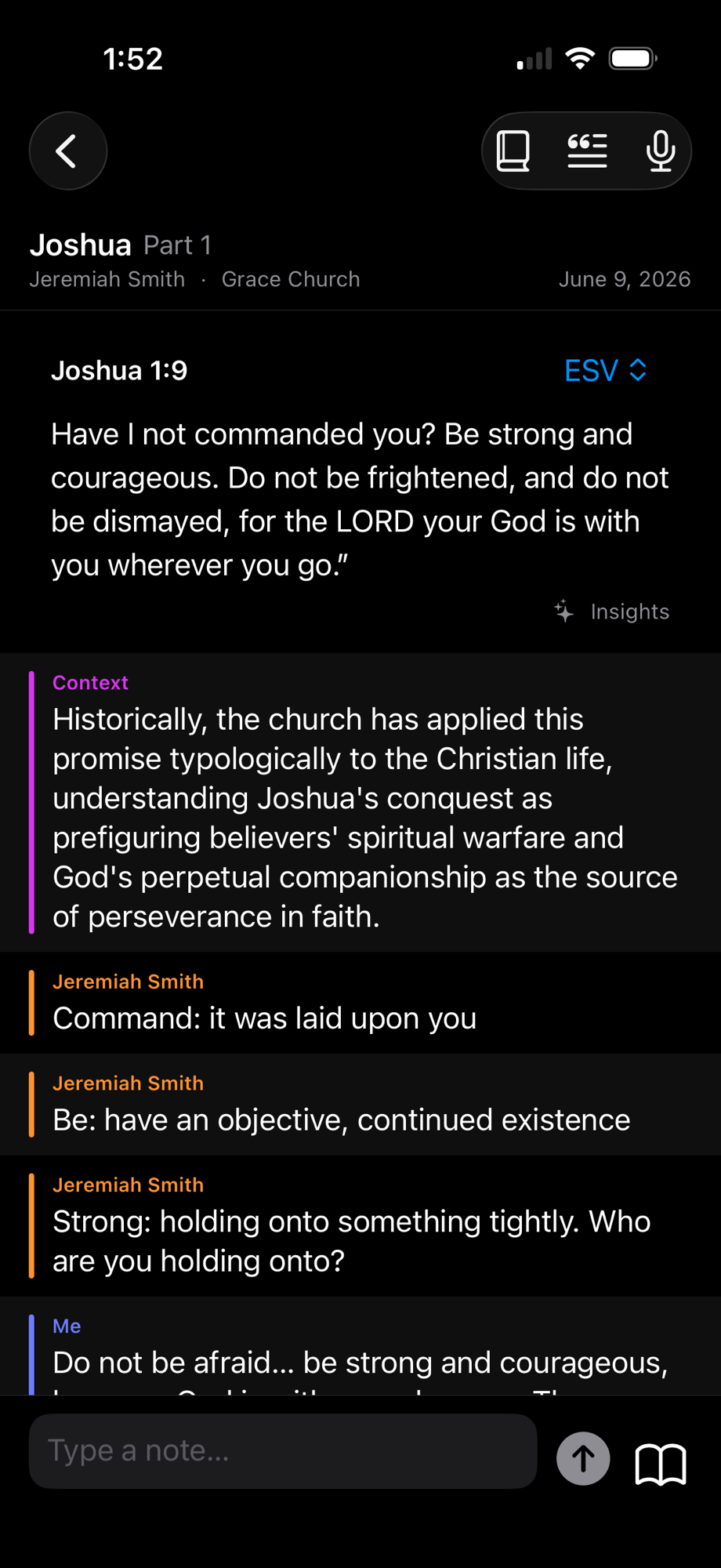Tap the Grace Church label
The height and width of the screenshot is (1568, 721).
click(x=291, y=279)
